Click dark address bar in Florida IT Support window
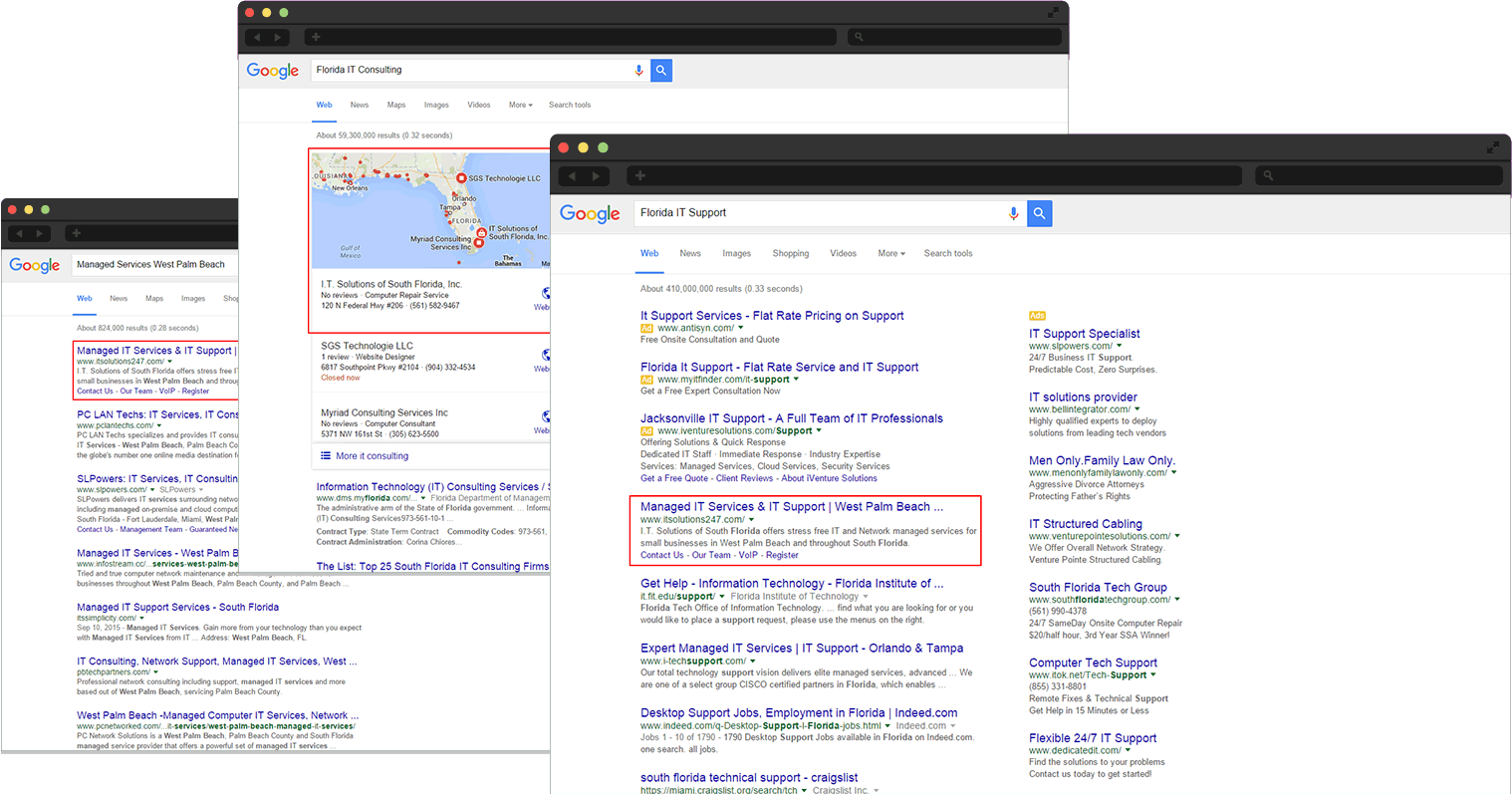Viewport: 1512px width, 794px height. [x=934, y=175]
